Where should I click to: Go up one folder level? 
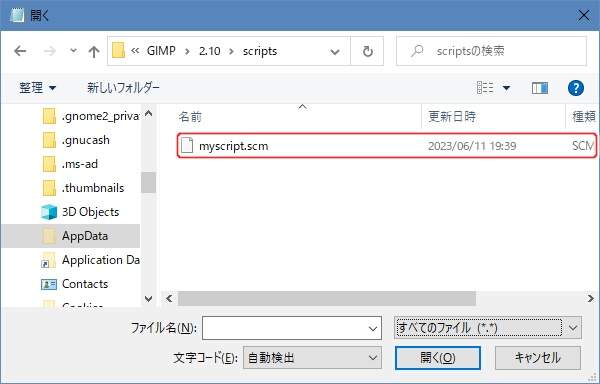pyautogui.click(x=94, y=51)
